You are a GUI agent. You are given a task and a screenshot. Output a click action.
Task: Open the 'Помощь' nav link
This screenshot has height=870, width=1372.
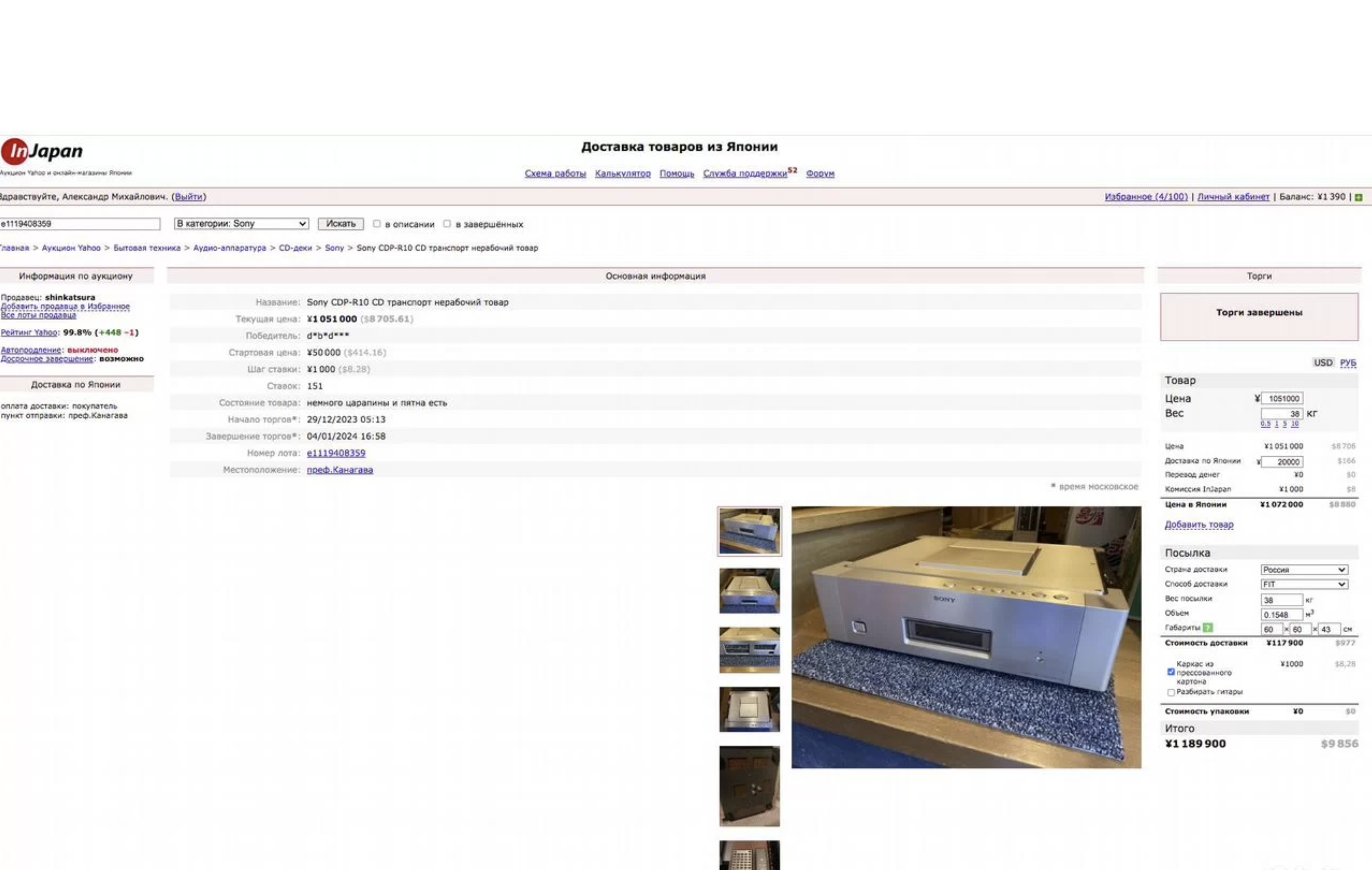tap(677, 174)
